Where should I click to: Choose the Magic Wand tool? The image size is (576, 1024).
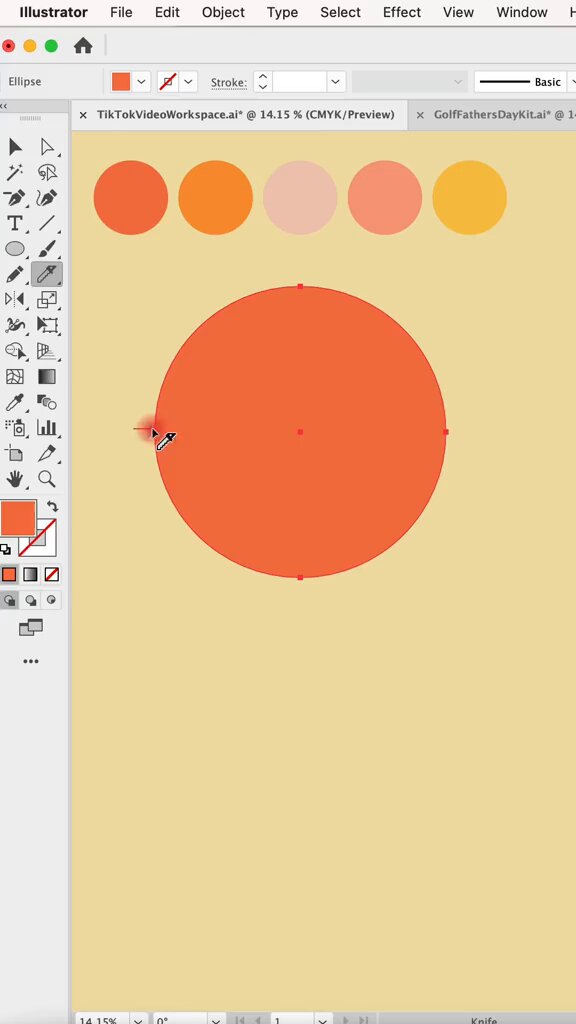tap(15, 172)
